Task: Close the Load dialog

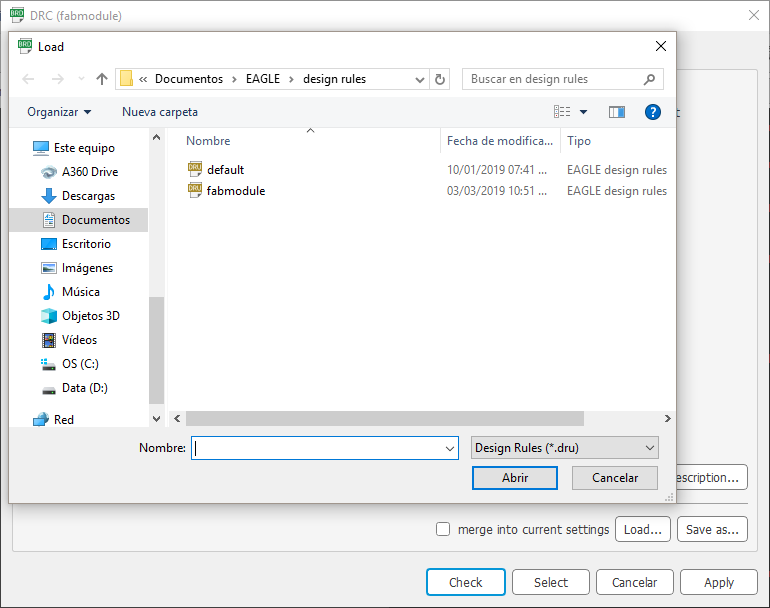Action: coord(661,46)
